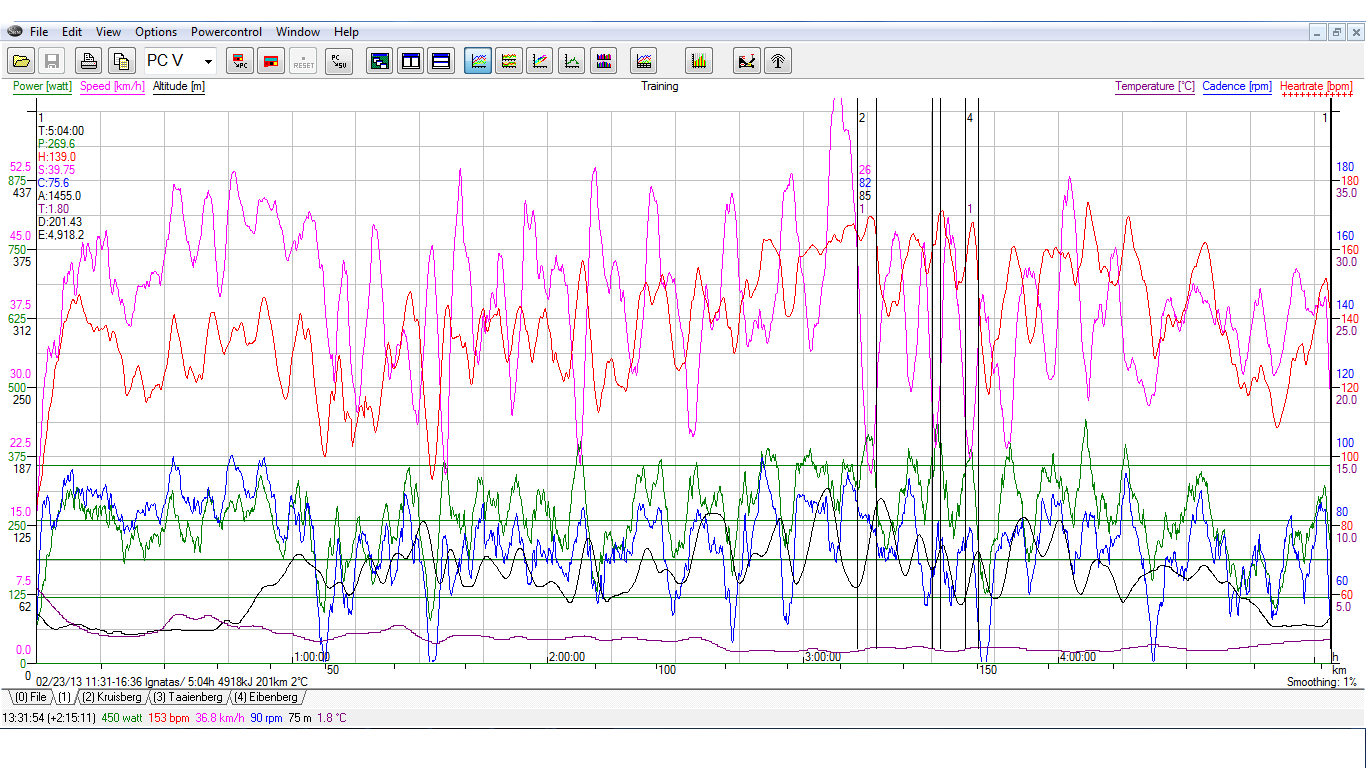The width and height of the screenshot is (1366, 768).
Task: Download data from device to PC
Action: point(240,61)
